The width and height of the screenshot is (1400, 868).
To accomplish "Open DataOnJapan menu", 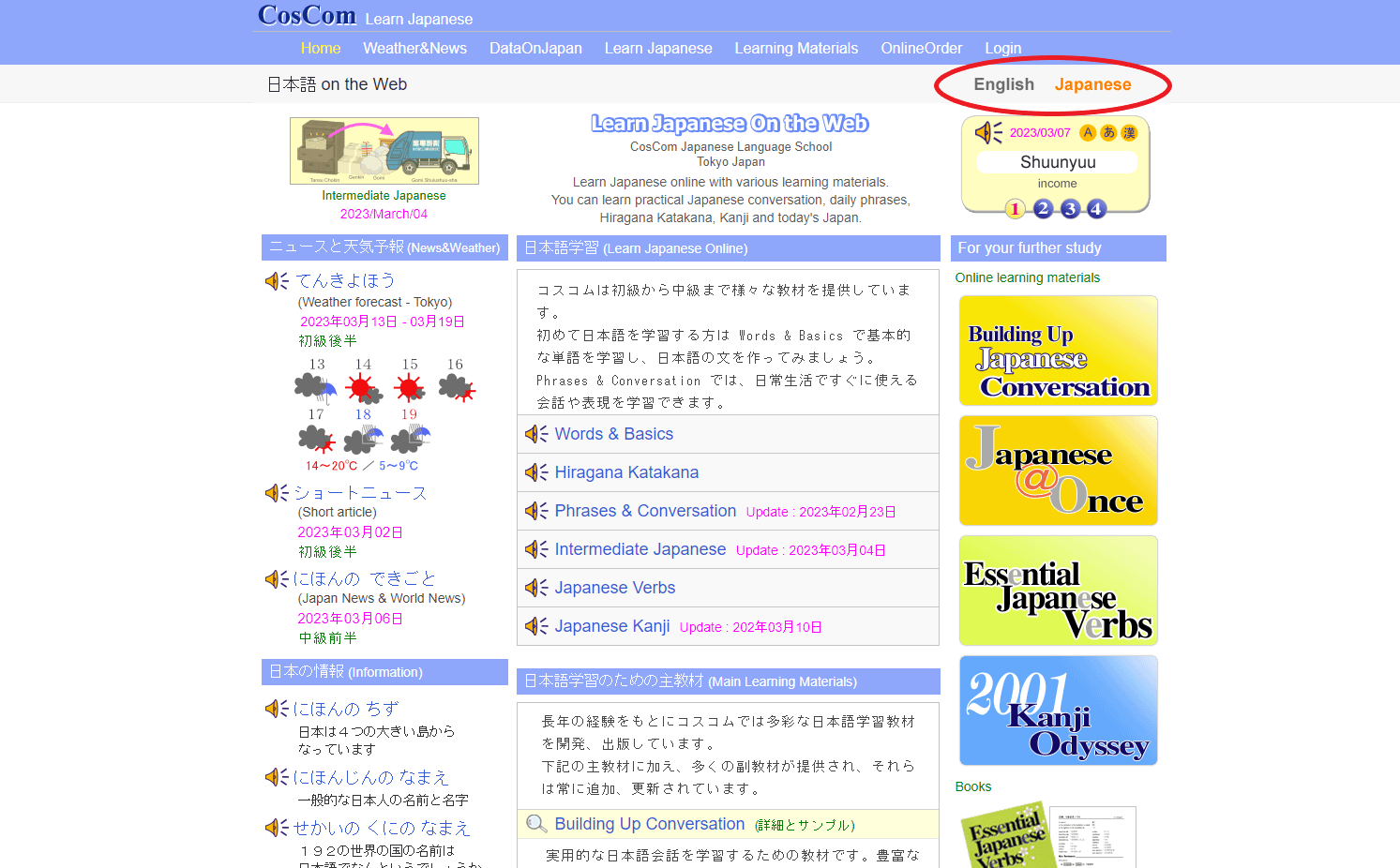I will pyautogui.click(x=535, y=48).
